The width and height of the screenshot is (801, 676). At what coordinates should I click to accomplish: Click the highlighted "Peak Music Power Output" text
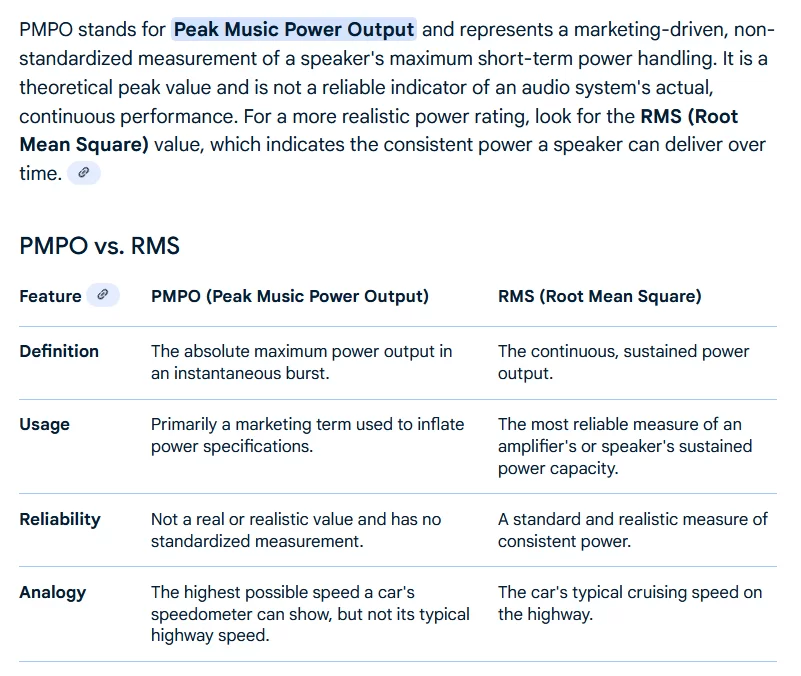point(294,29)
